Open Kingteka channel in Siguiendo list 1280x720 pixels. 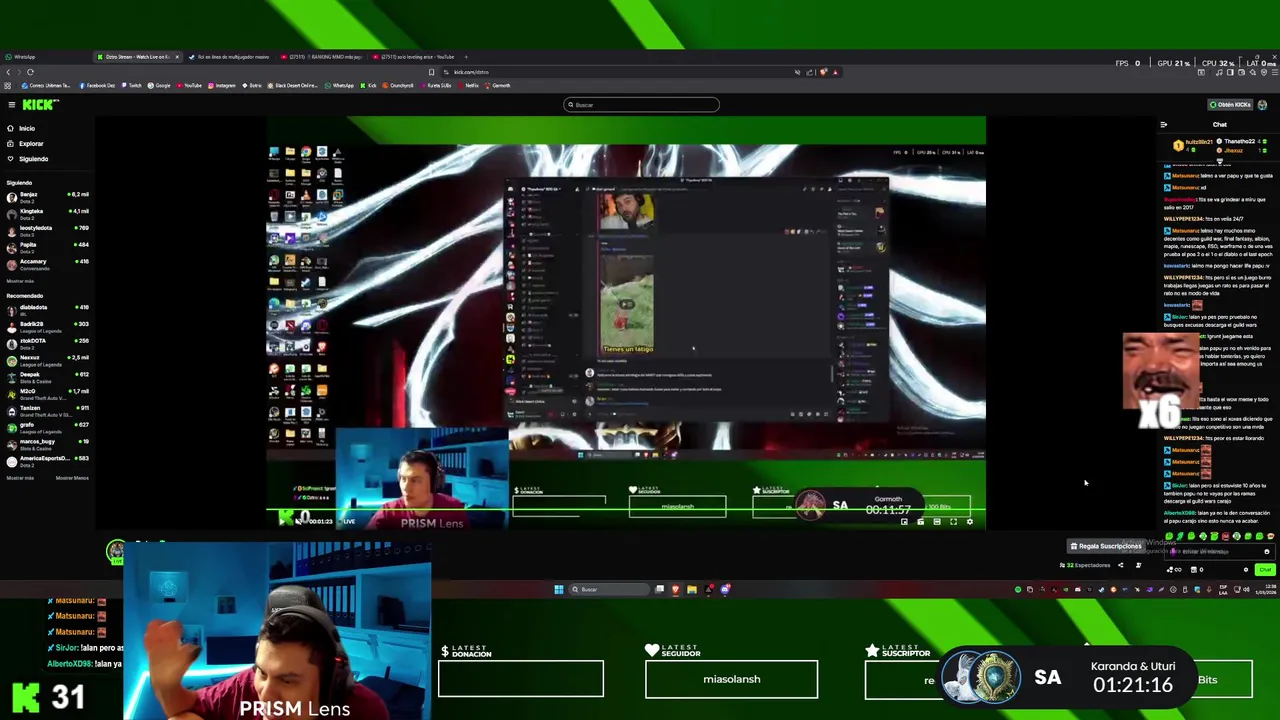point(47,214)
